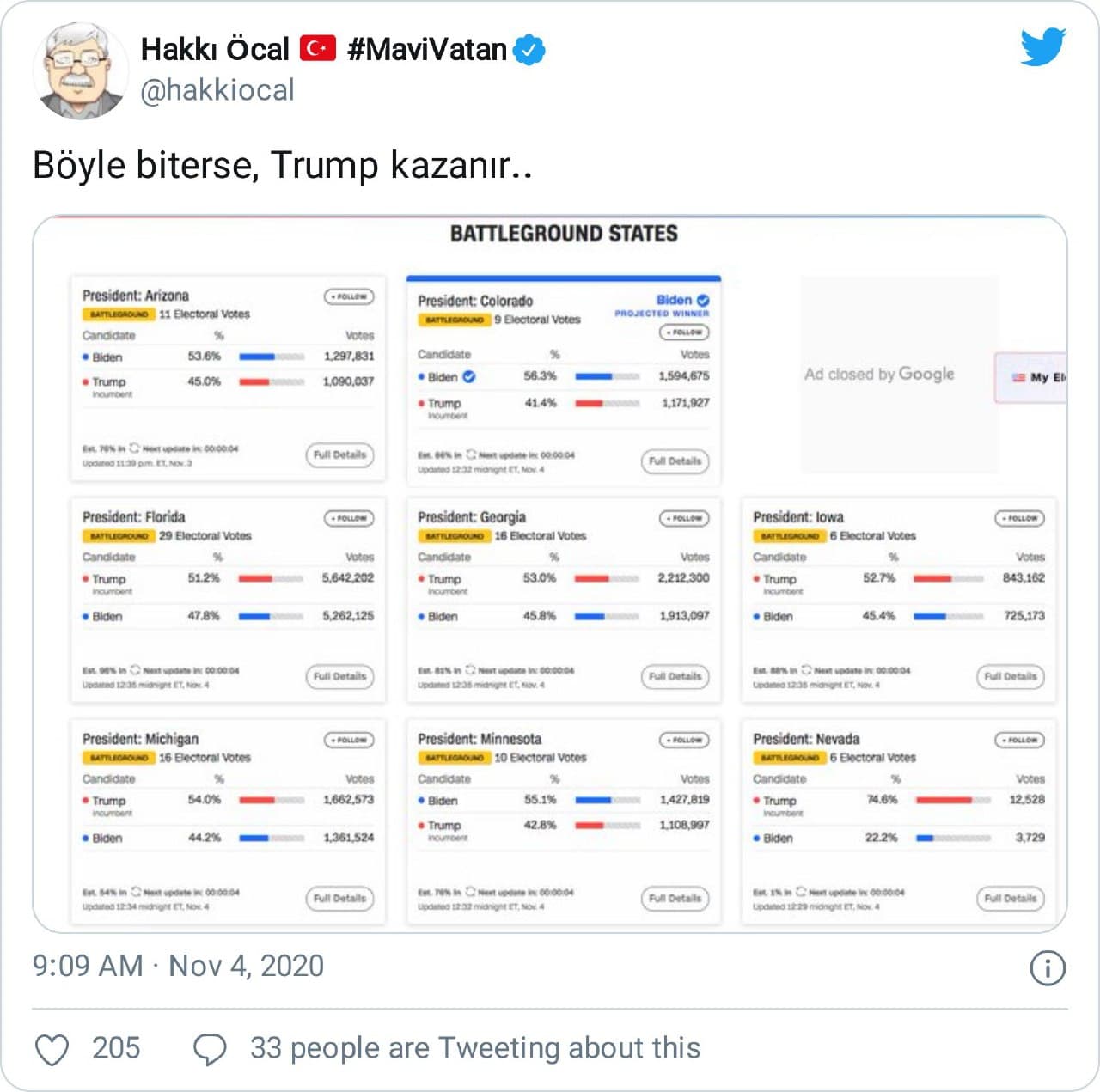Screen dimensions: 1100x1092
Task: Open '33 people are Tweeting about this'
Action: pos(475,1048)
